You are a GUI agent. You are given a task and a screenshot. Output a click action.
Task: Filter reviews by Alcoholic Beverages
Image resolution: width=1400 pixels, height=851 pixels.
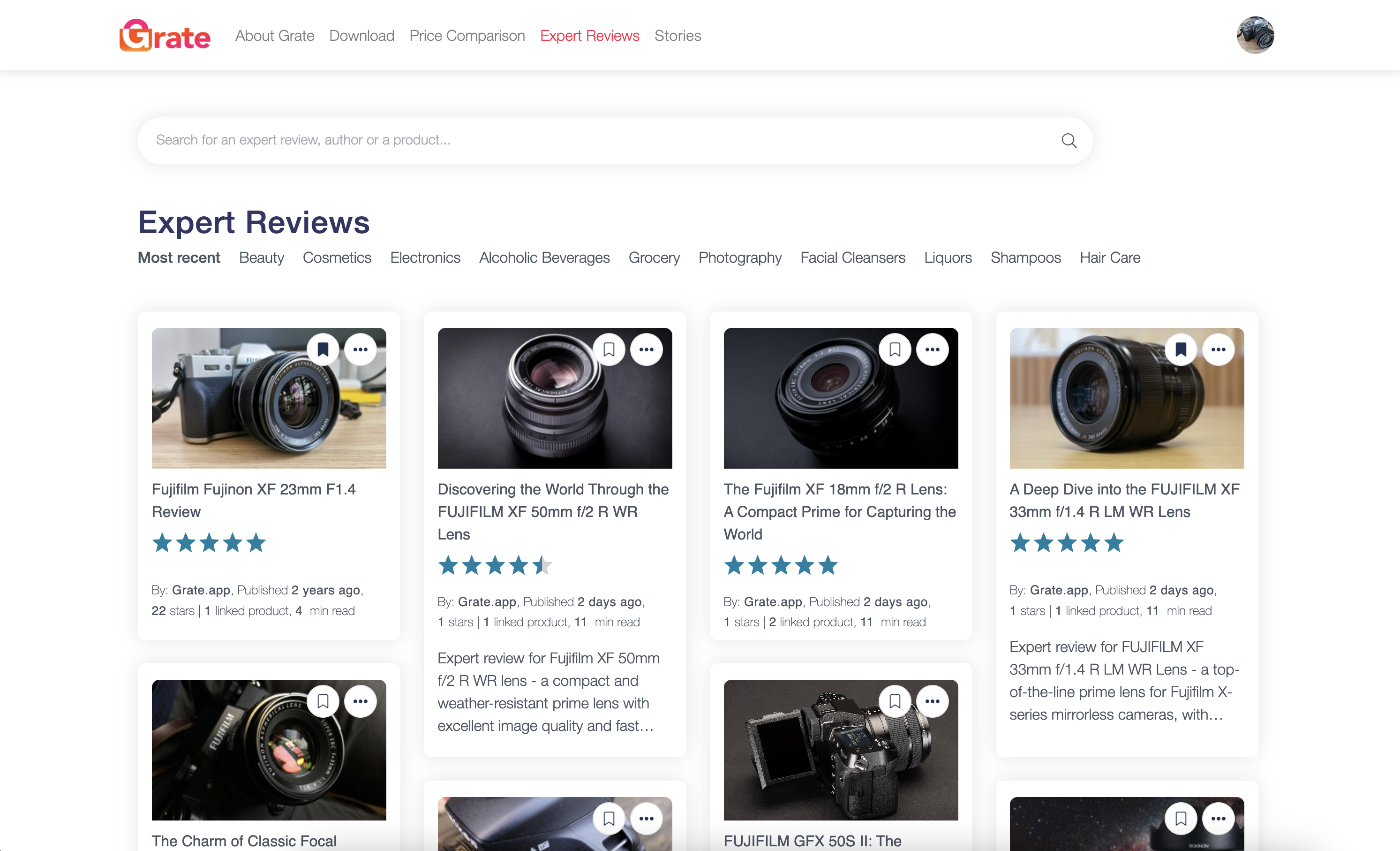point(544,258)
